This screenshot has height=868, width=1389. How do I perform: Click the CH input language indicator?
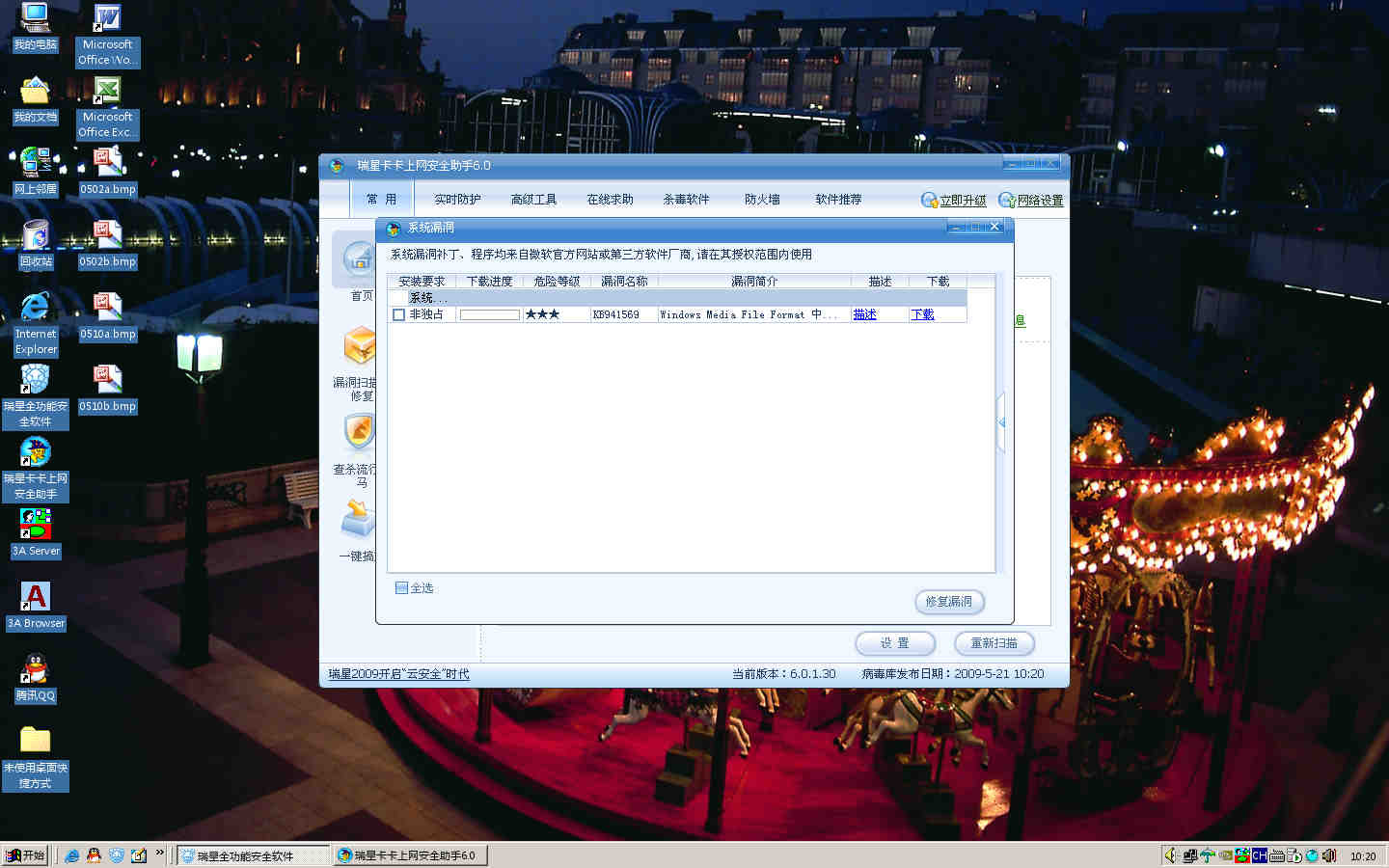coord(1259,855)
